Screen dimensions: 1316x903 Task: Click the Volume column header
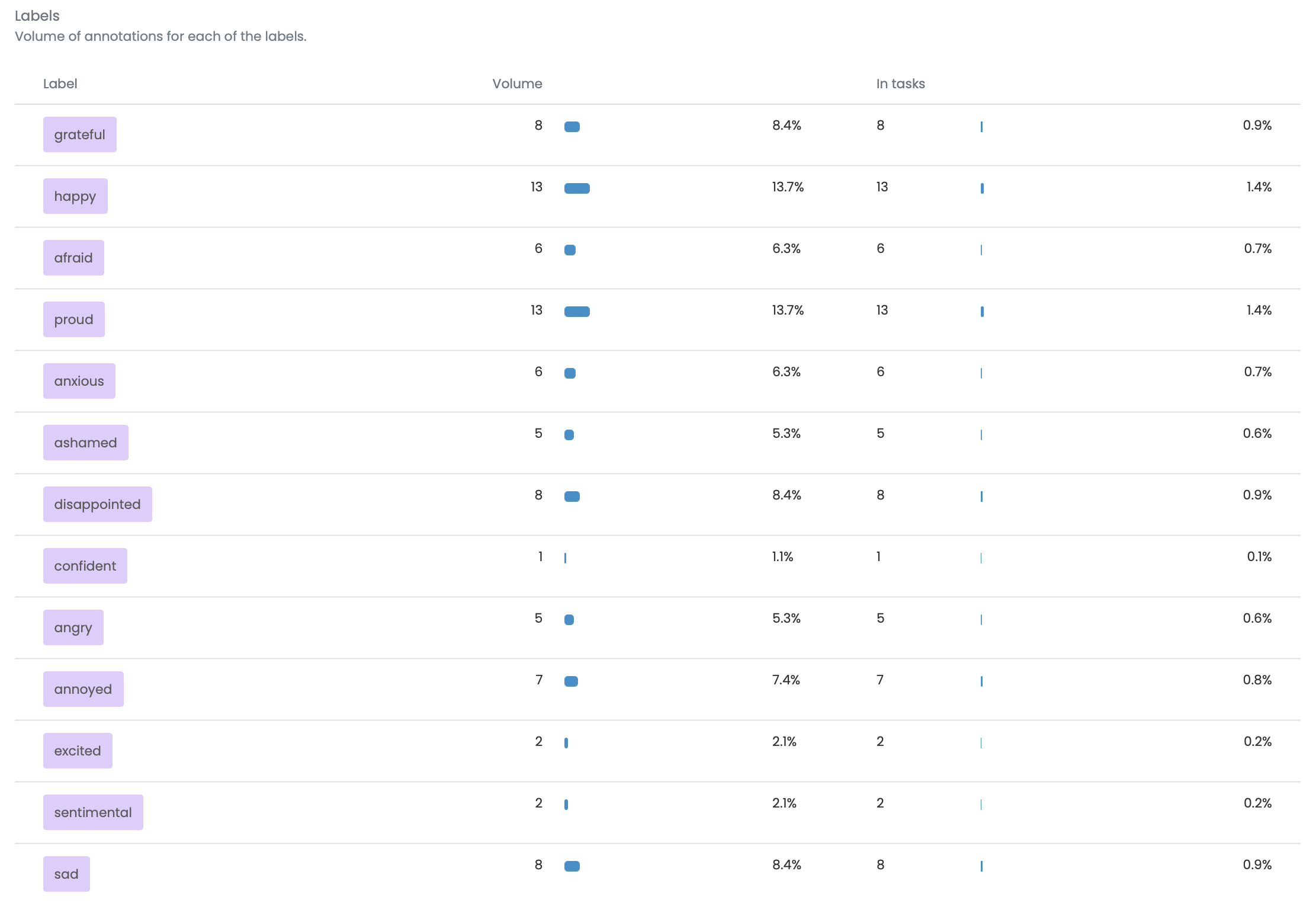[x=517, y=84]
